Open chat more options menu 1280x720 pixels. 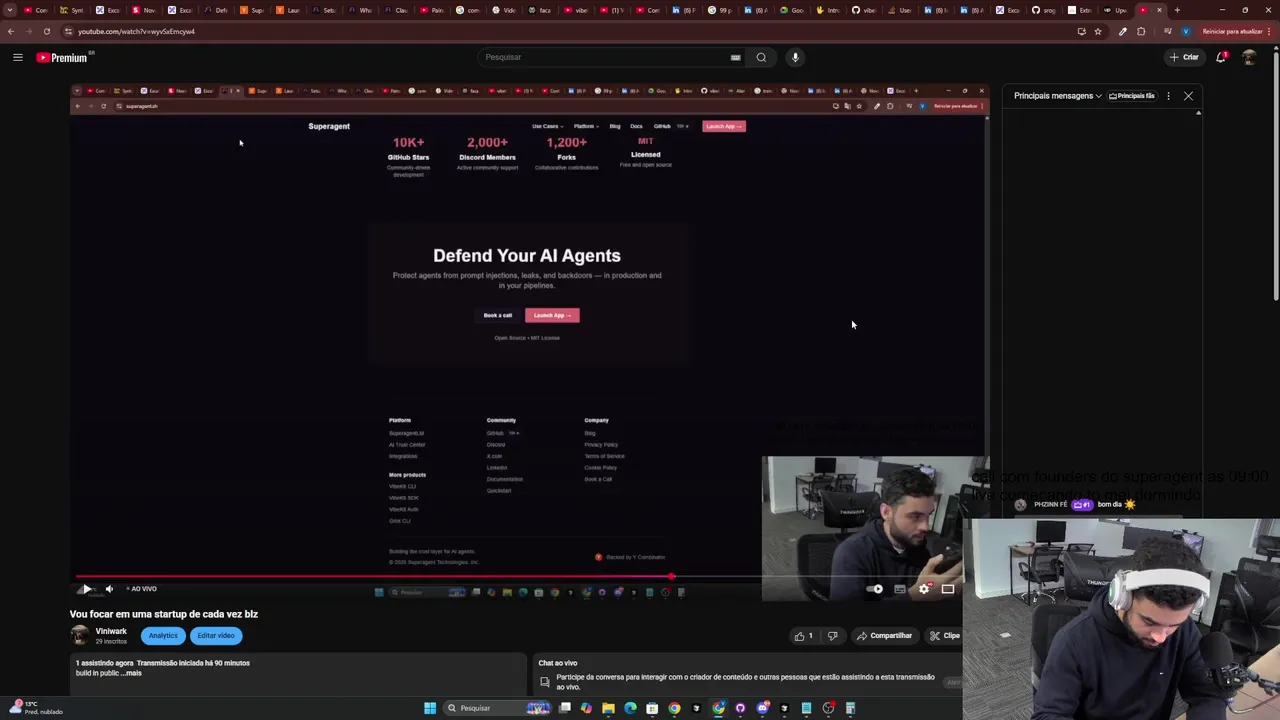point(1168,96)
